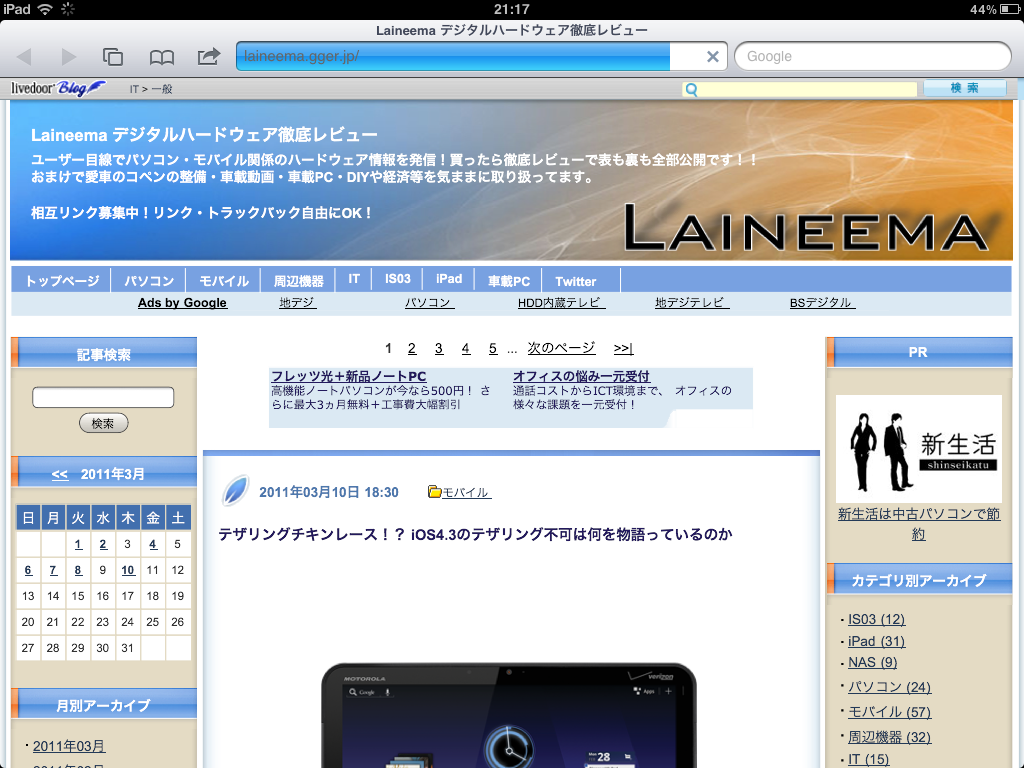Go to page 4 in pagination
The height and width of the screenshot is (768, 1024).
(466, 349)
